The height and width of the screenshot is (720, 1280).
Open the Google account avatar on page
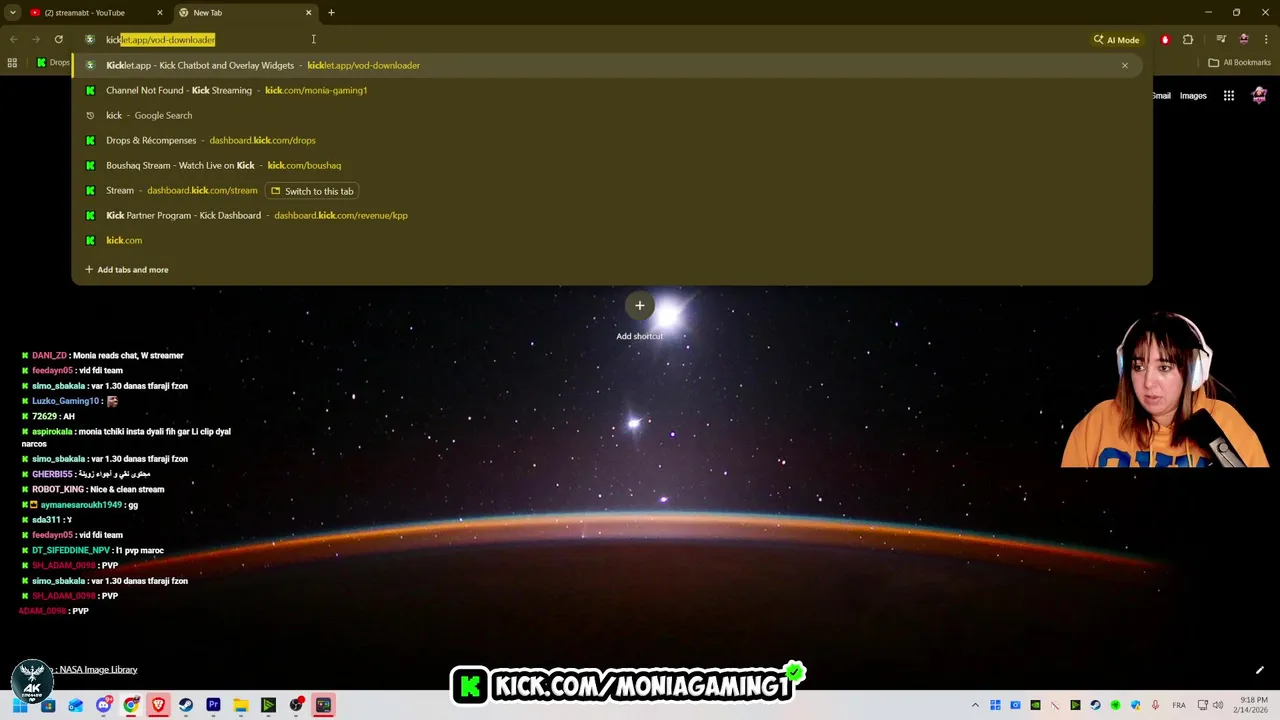[1259, 96]
